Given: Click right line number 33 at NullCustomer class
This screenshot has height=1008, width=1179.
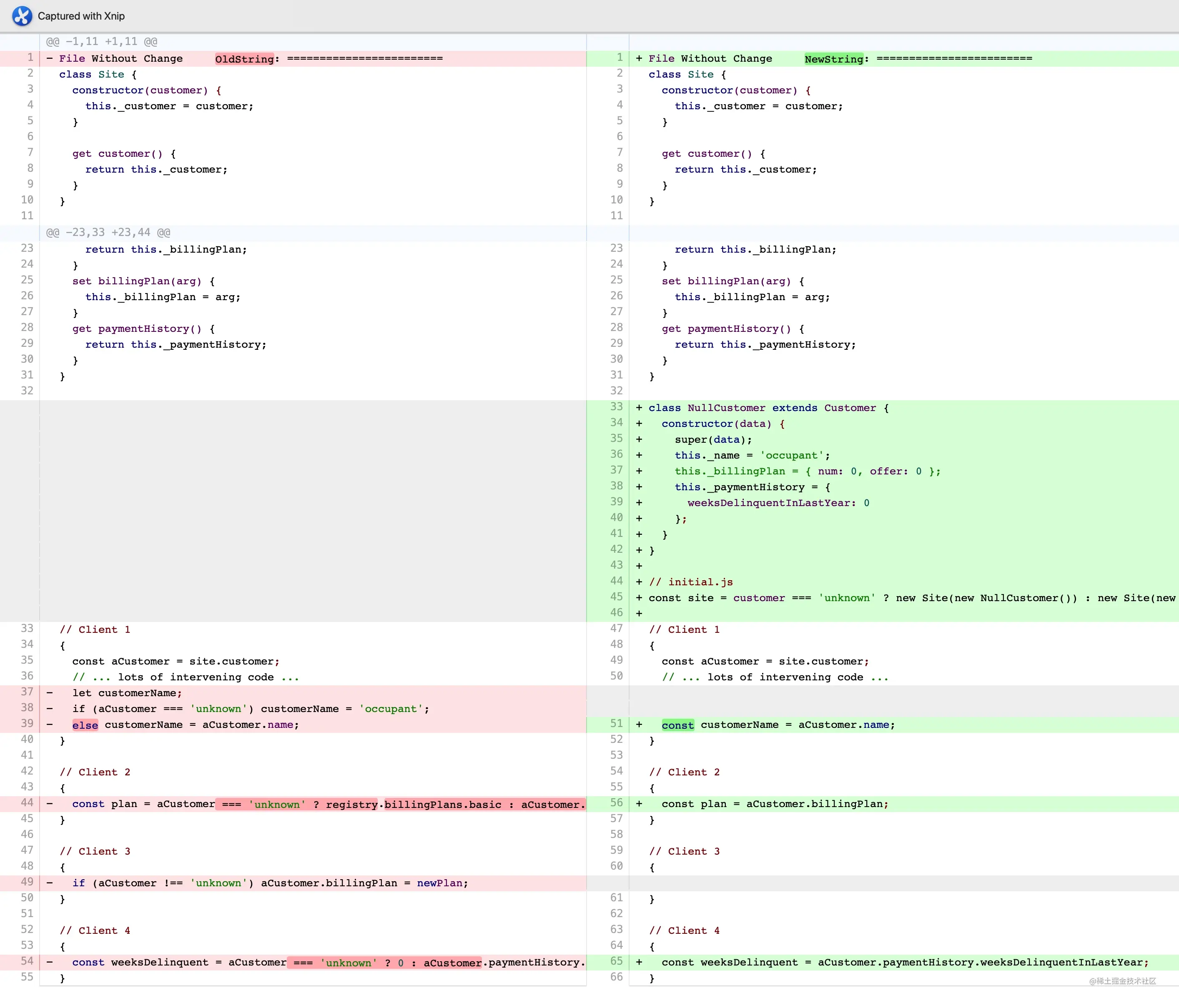Looking at the screenshot, I should coord(616,407).
